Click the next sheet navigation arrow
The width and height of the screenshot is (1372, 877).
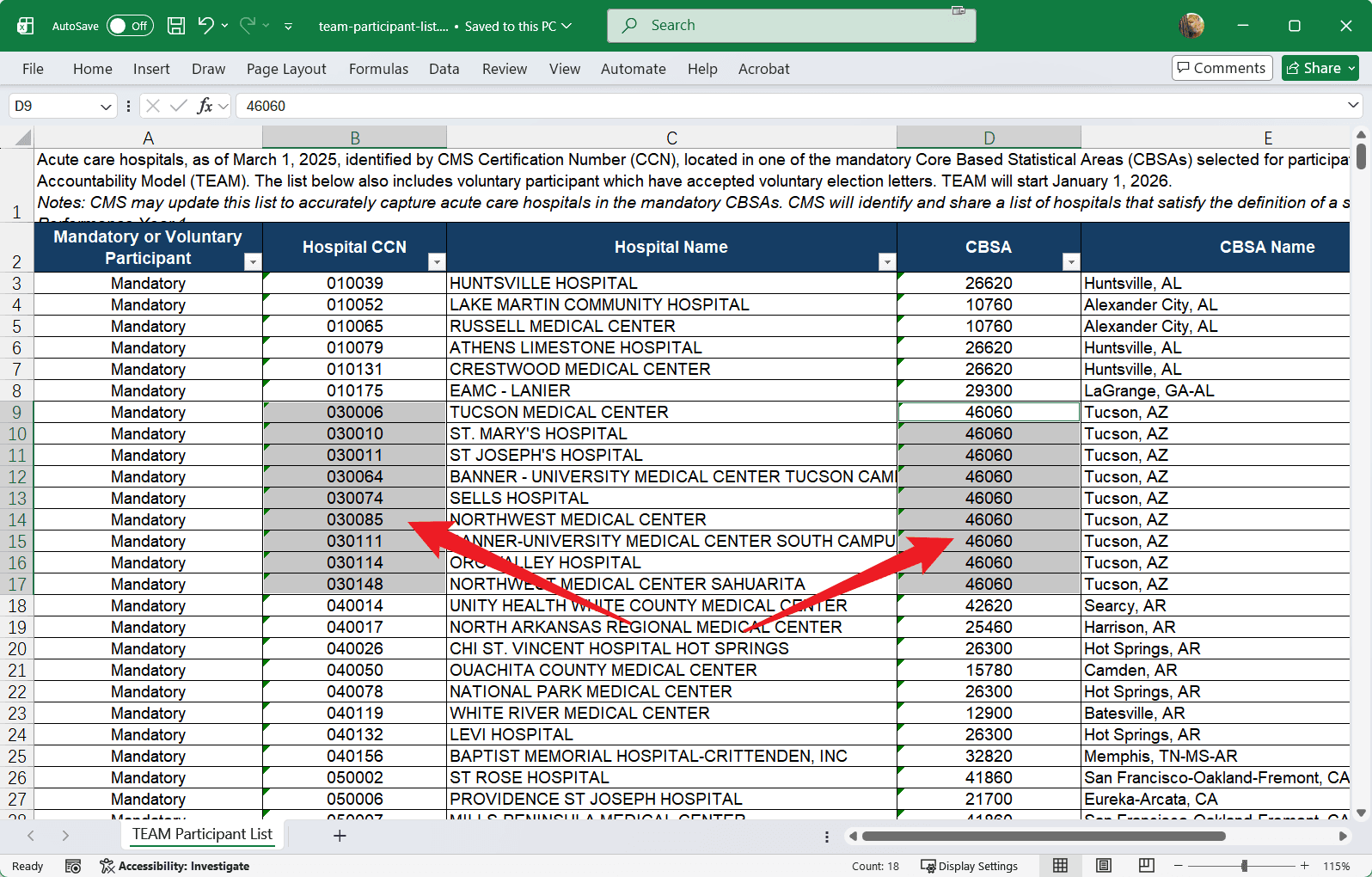pyautogui.click(x=65, y=836)
